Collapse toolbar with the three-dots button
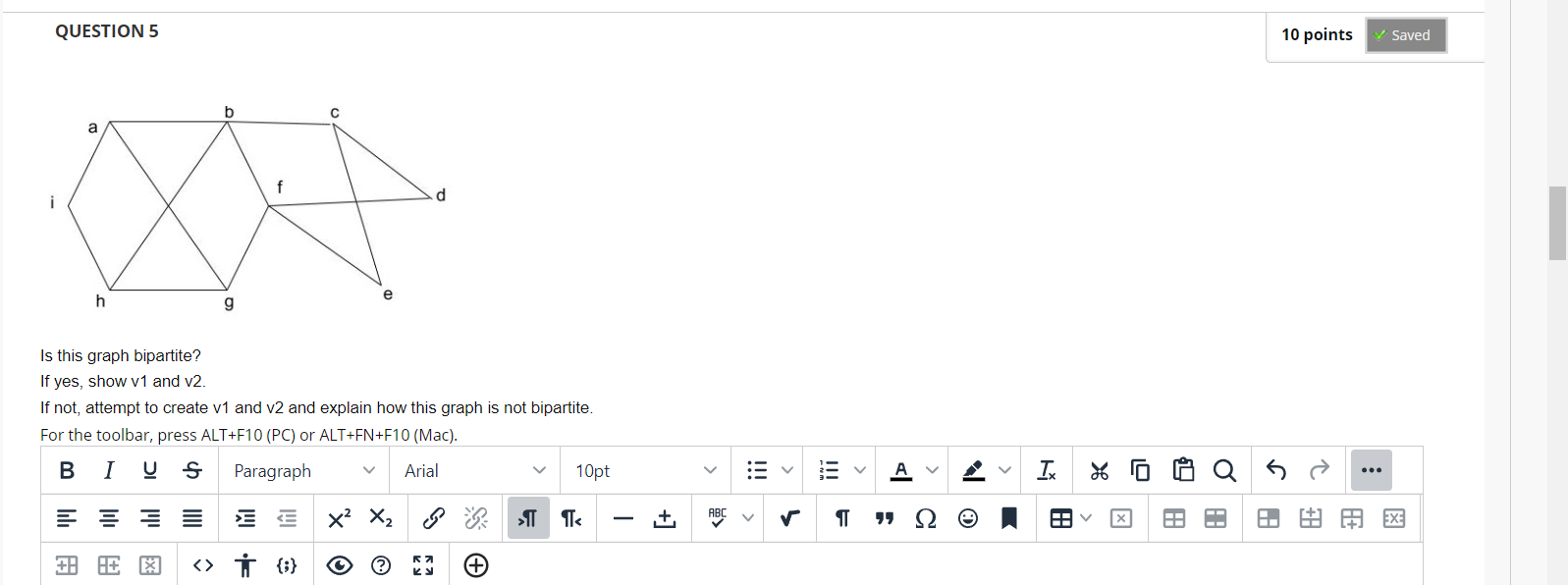The width and height of the screenshot is (1568, 585). click(x=1372, y=470)
